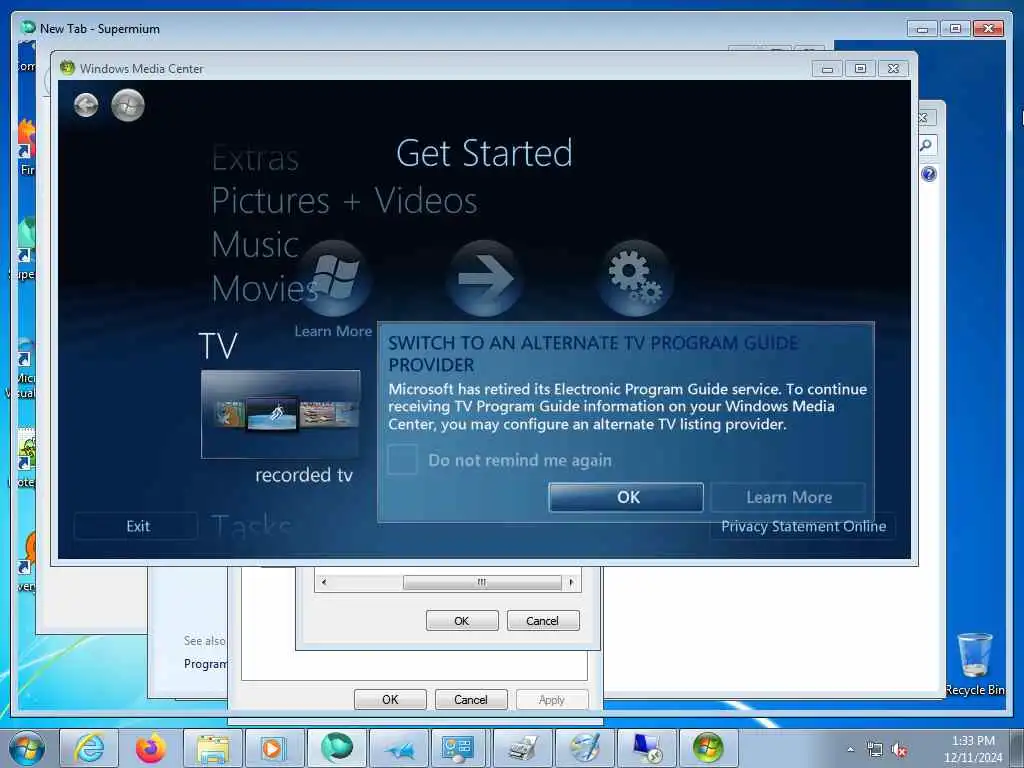Viewport: 1024px width, 768px height.
Task: Minimize the Windows Media Center window
Action: pos(827,68)
